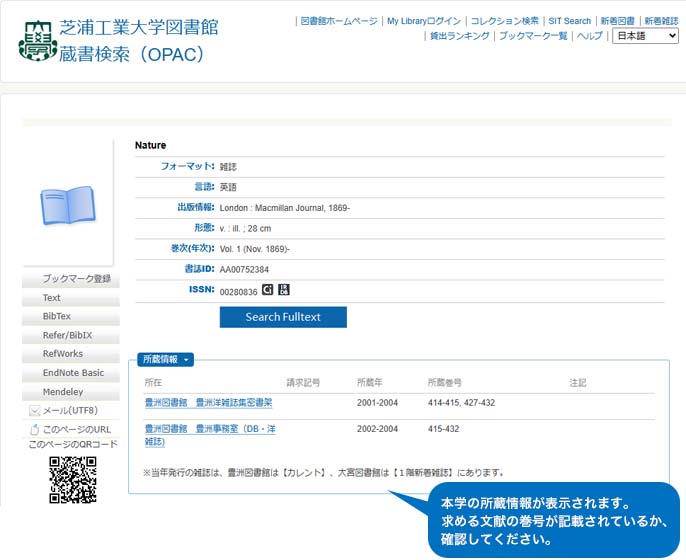The width and height of the screenshot is (686, 560).
Task: Expand the 所蔵情報 dropdown tab
Action: (165, 360)
